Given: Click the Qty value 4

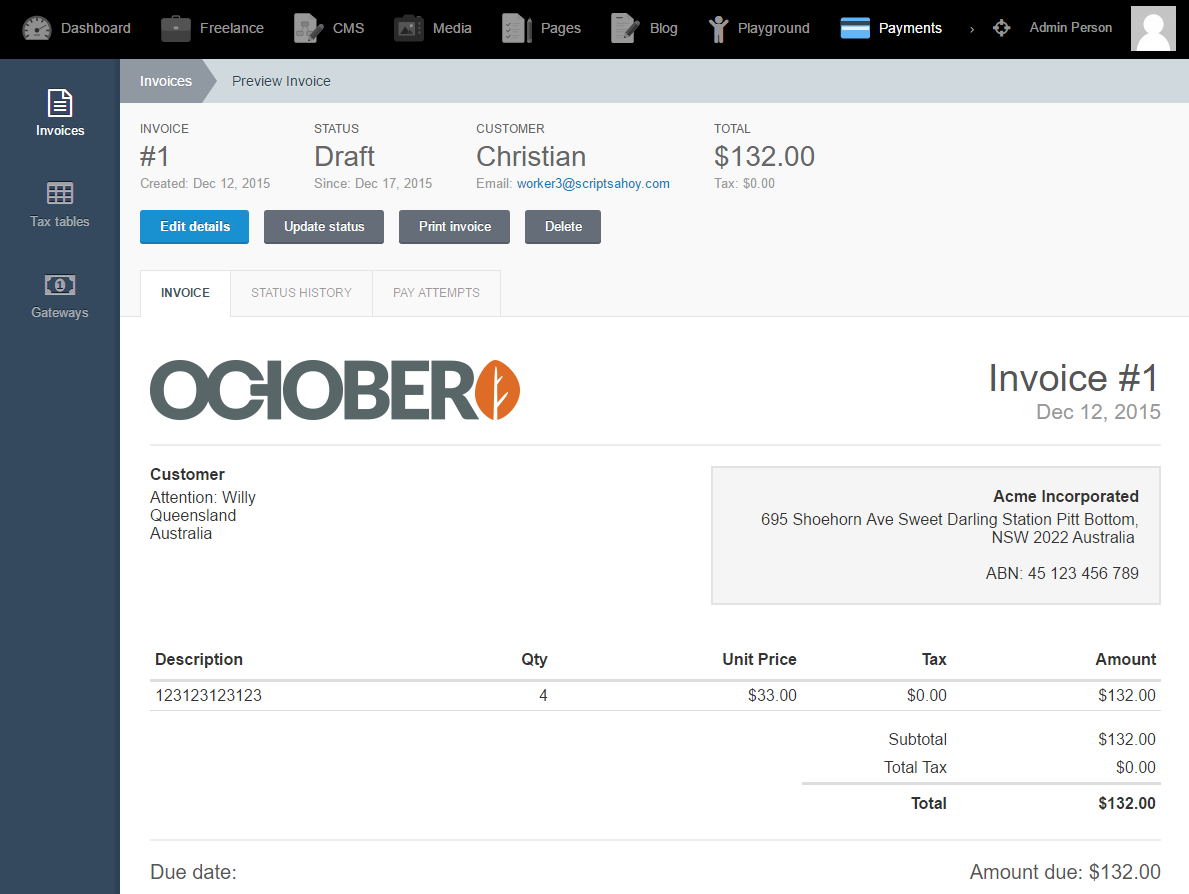Looking at the screenshot, I should [543, 695].
